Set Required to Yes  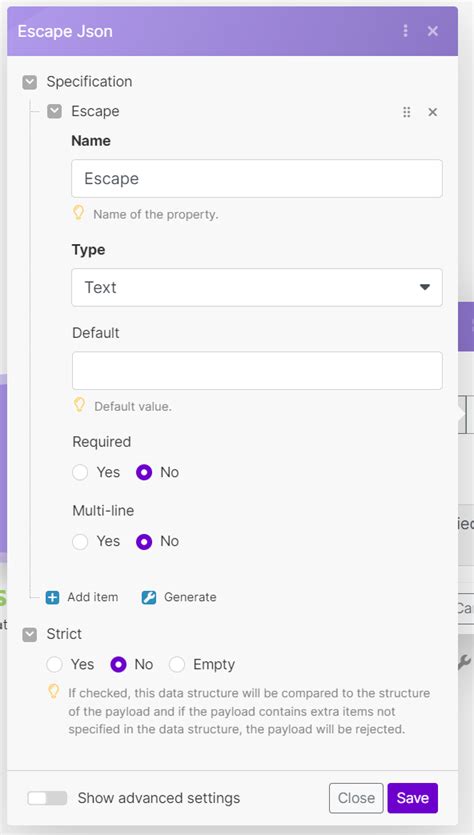80,472
